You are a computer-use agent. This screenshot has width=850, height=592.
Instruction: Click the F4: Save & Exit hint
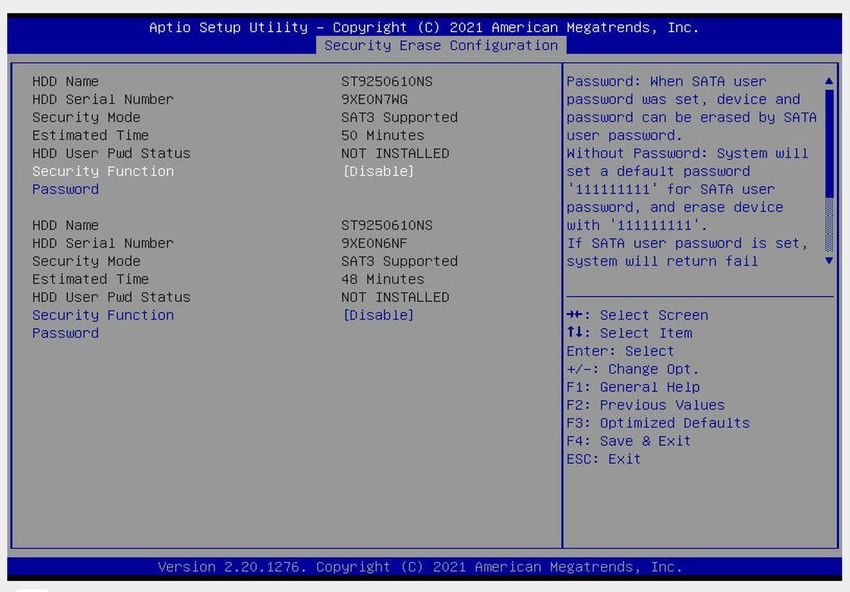coord(629,441)
